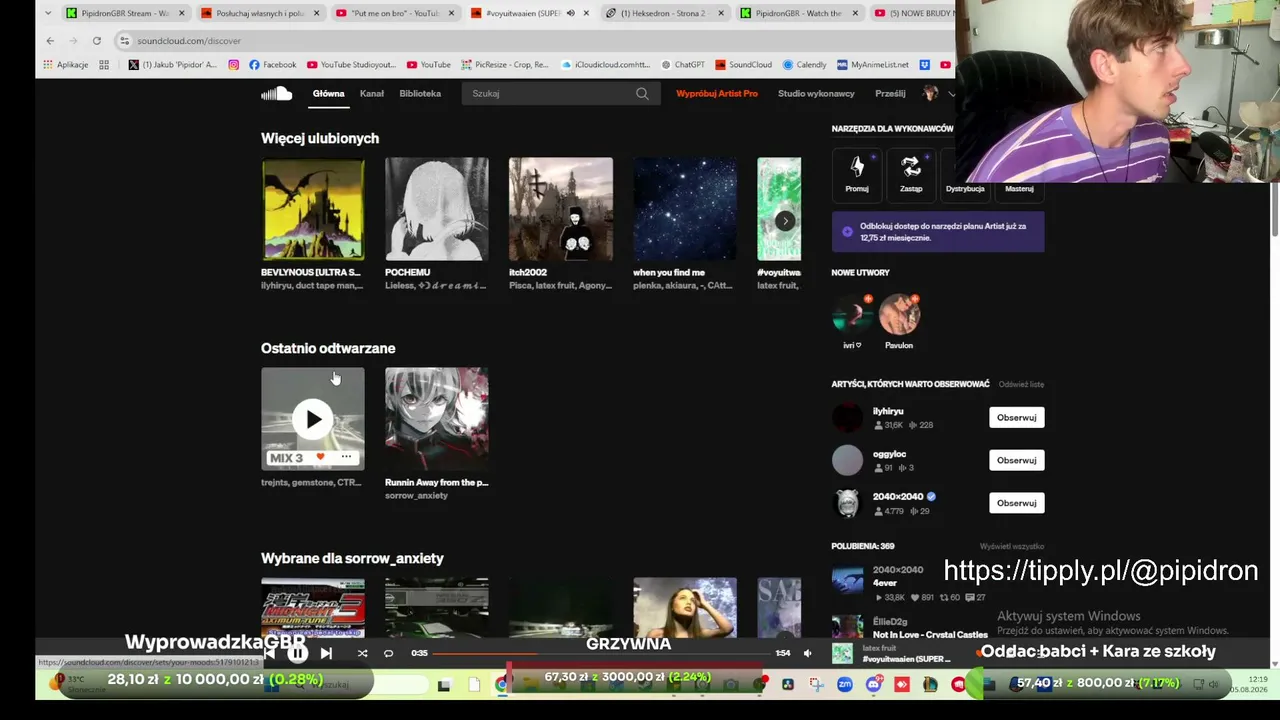The height and width of the screenshot is (720, 1280).
Task: Toggle shuffle in the player bar
Action: 362,654
